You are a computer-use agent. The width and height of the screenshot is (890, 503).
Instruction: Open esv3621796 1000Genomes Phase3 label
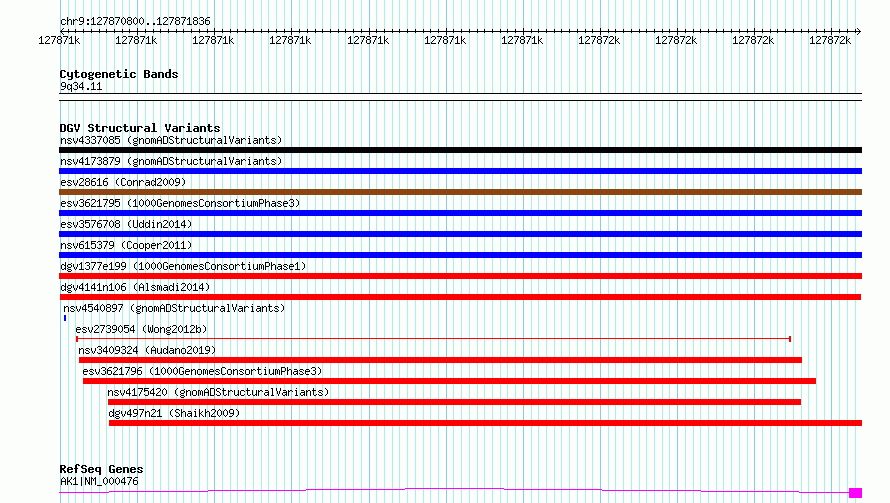[x=202, y=371]
